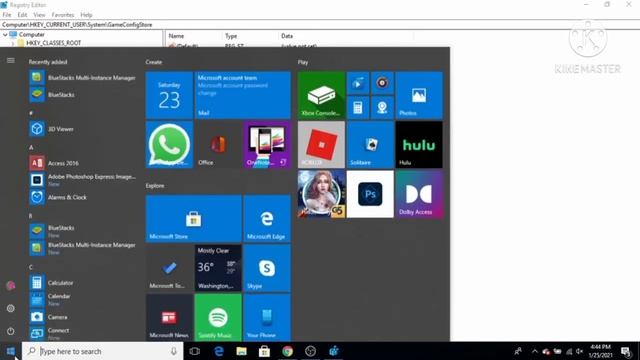Screen dimensions: 640x360
Task: Click the registry address bar path
Action: [77, 25]
